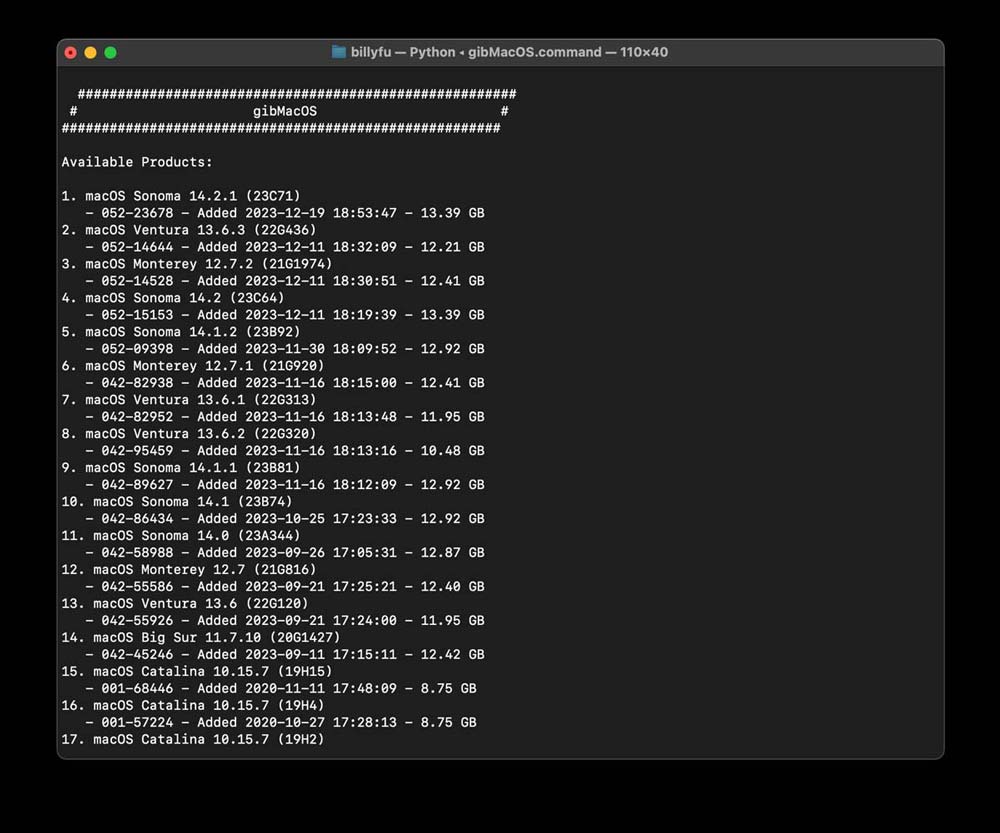Screen dimensions: 1000x833
Task: Click the '052-09398' product detail line
Action: tap(284, 349)
